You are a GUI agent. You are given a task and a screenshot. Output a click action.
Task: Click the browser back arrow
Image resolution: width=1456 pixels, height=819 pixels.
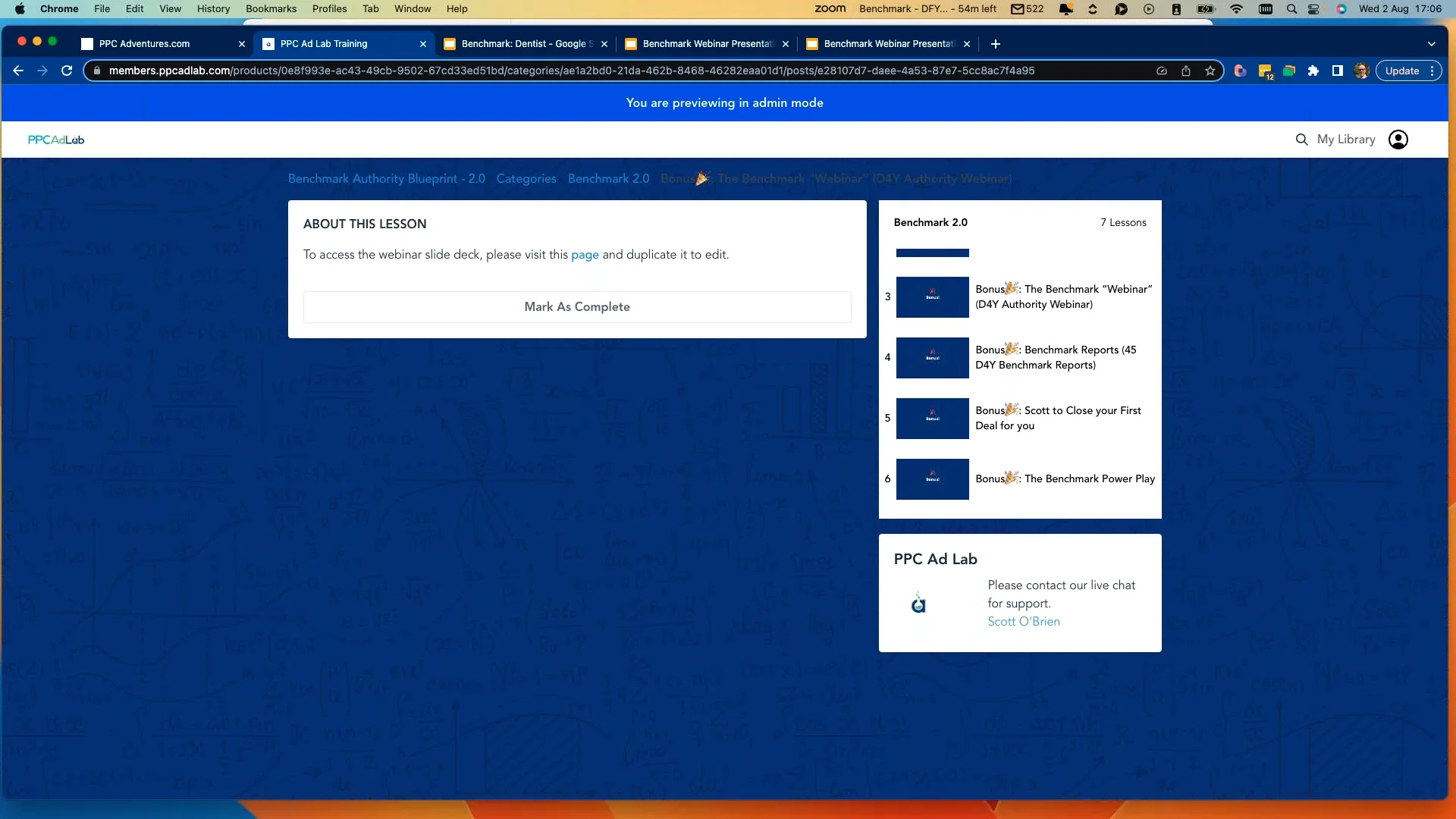coord(18,71)
